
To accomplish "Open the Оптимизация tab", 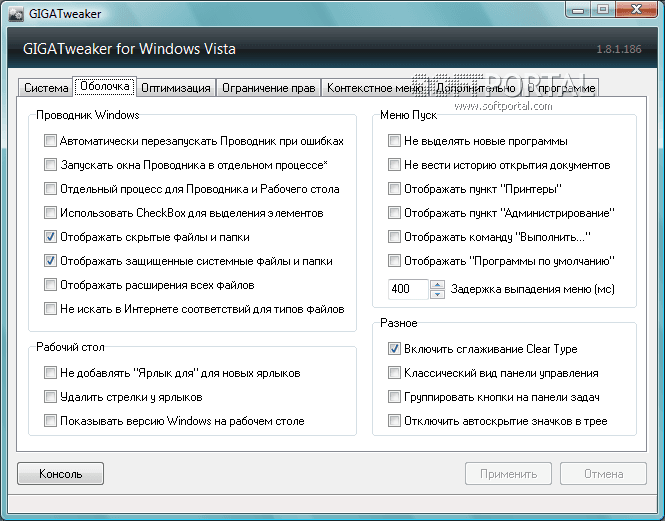I will (x=176, y=87).
